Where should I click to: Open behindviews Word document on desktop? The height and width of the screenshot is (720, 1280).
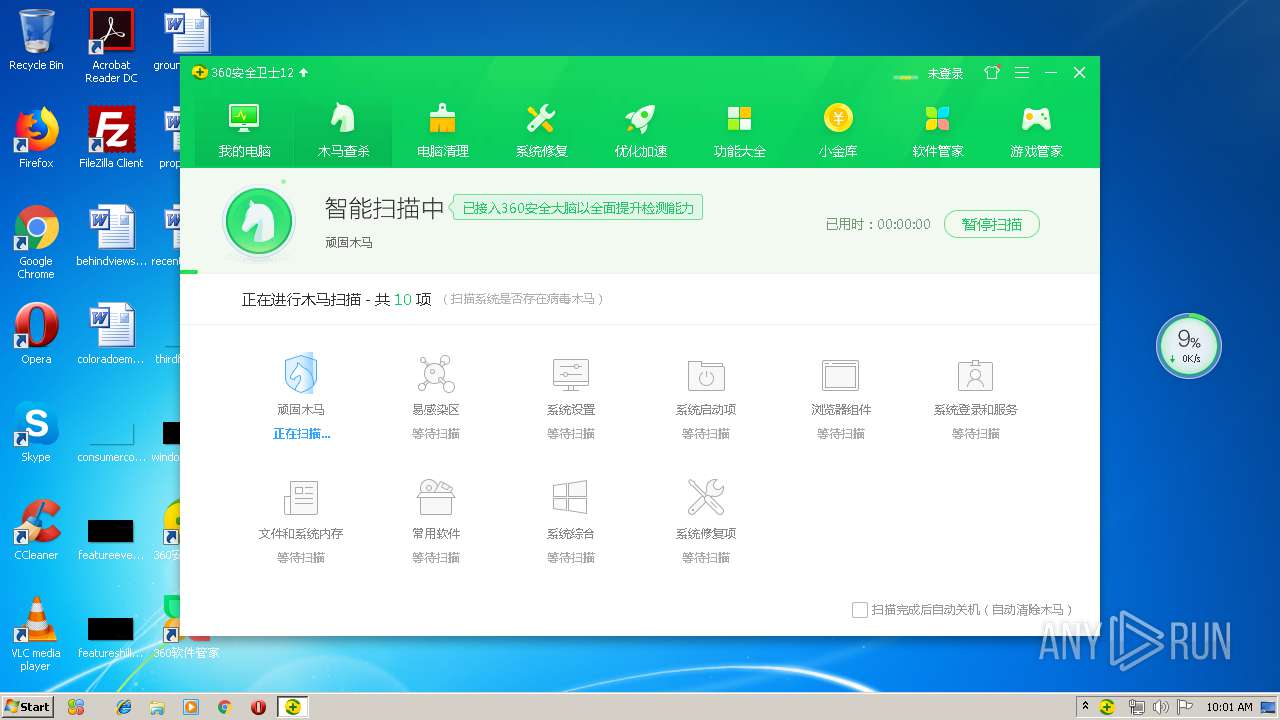pyautogui.click(x=111, y=236)
